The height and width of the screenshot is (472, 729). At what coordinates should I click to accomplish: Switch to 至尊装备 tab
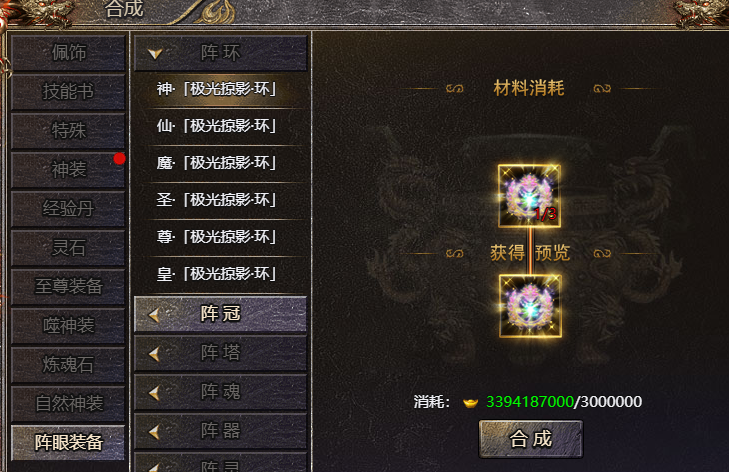[68, 286]
